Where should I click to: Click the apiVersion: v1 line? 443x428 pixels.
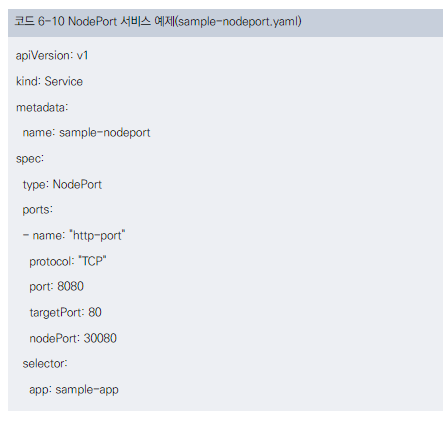pos(52,55)
